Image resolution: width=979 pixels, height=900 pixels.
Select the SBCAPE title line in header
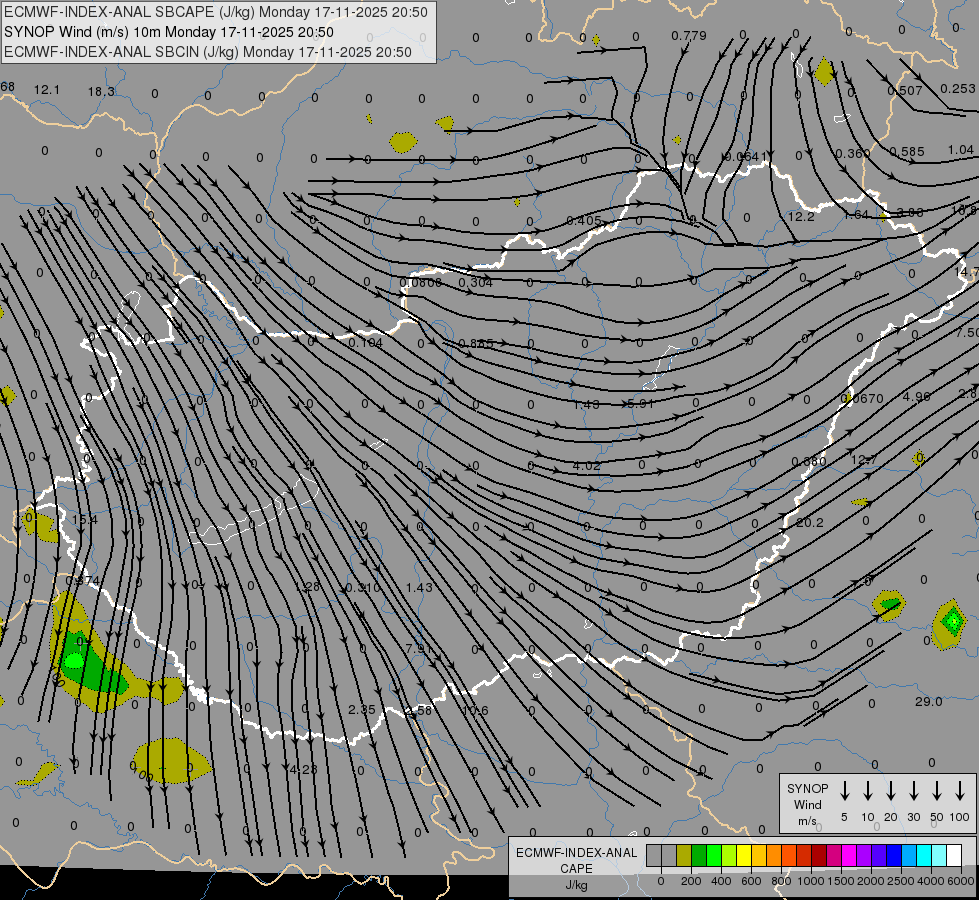216,12
